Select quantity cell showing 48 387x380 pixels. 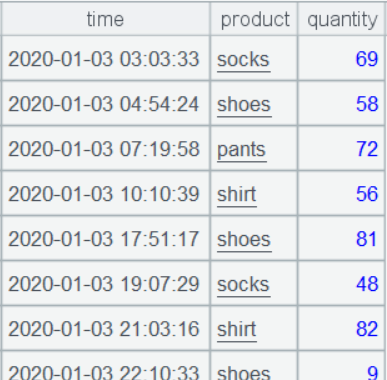342,283
